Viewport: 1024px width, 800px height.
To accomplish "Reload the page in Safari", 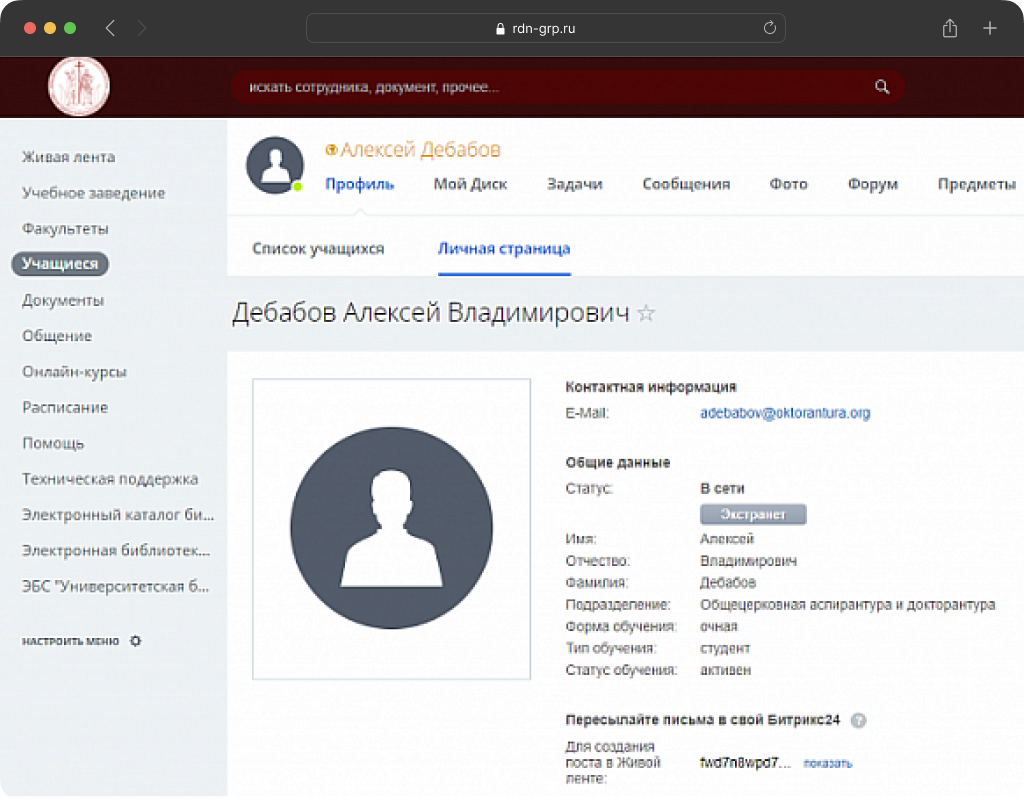I will [x=769, y=29].
